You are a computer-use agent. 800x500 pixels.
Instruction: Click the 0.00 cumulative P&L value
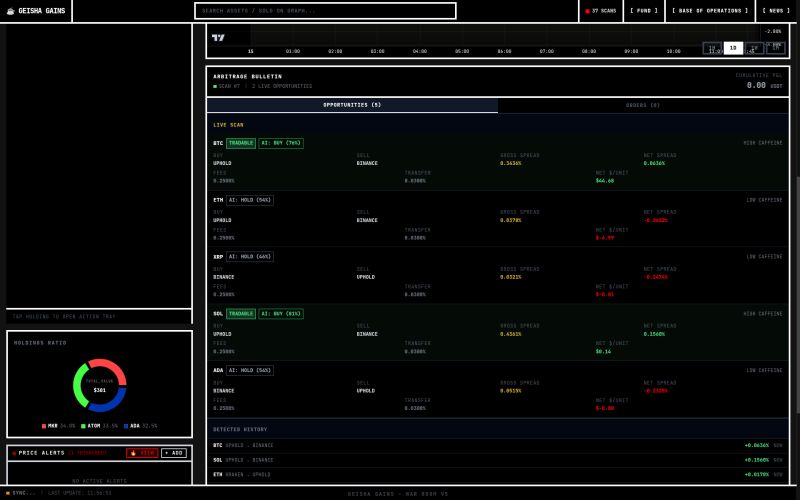[756, 85]
